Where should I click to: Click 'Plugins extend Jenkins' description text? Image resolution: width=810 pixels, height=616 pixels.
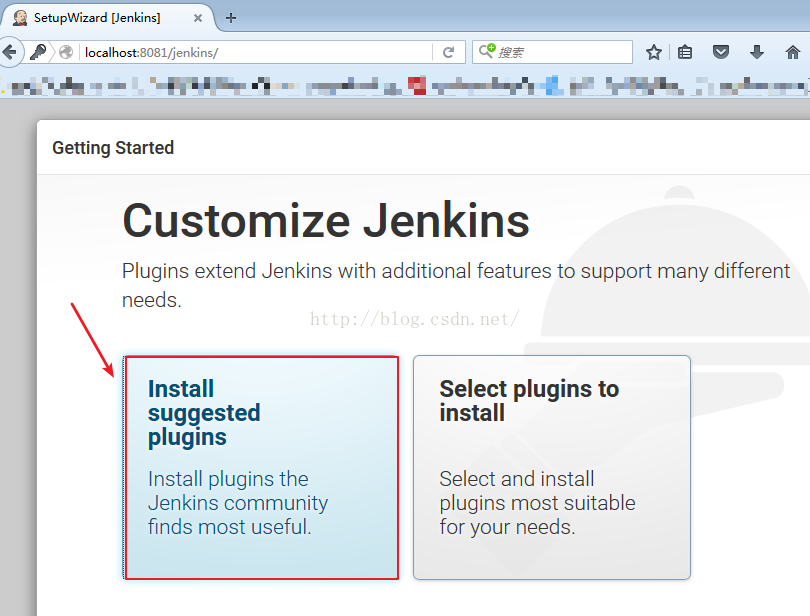pos(456,285)
